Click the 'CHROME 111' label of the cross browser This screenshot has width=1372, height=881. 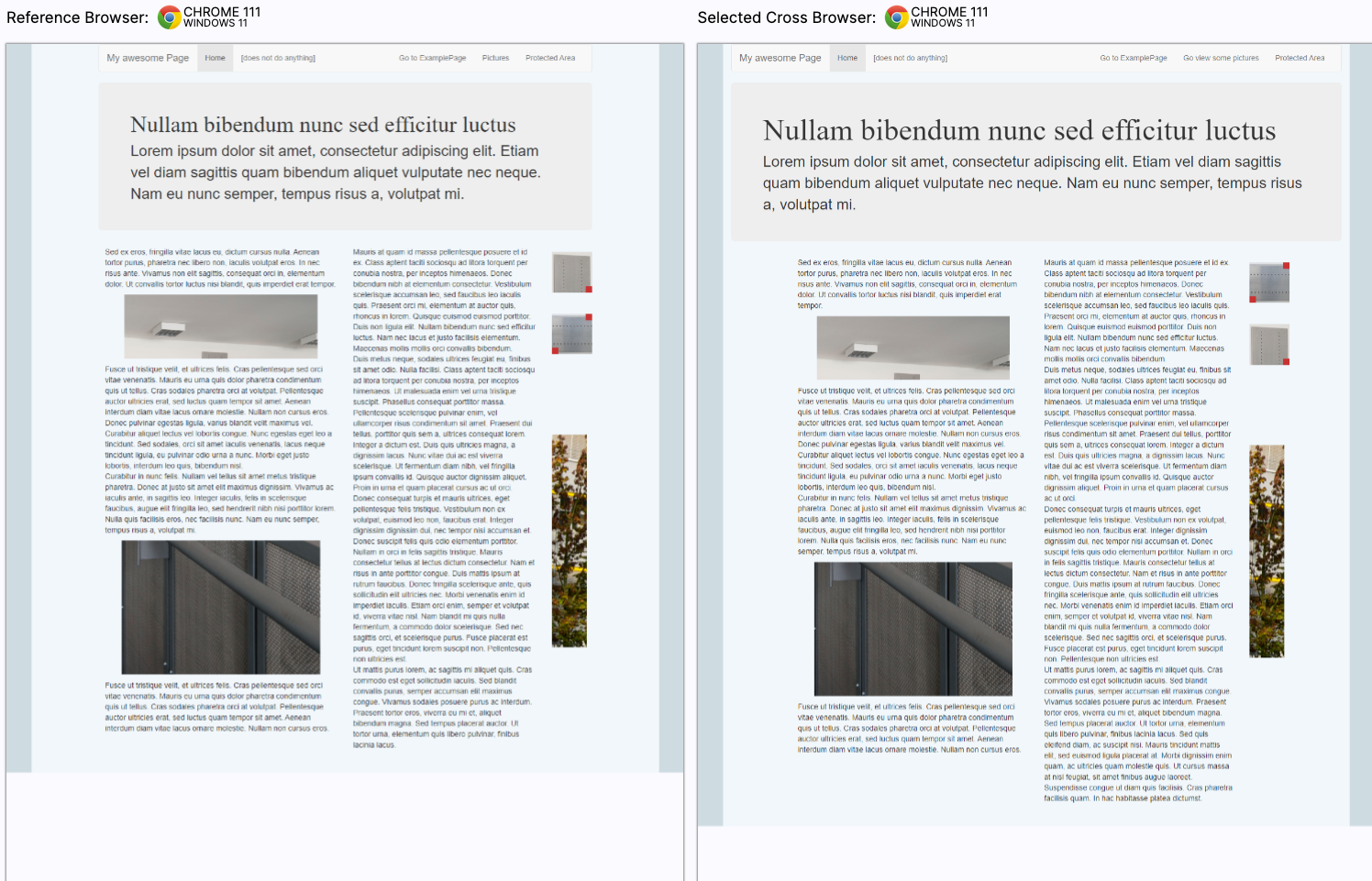pos(949,12)
